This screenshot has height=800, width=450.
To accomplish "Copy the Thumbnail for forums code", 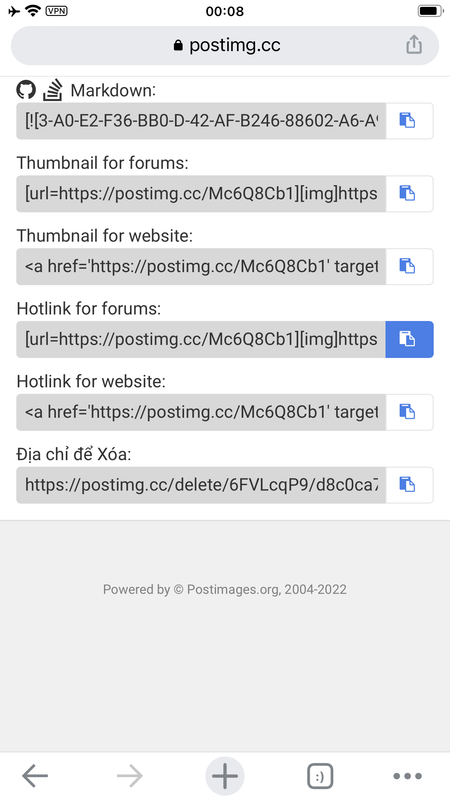I will (409, 194).
